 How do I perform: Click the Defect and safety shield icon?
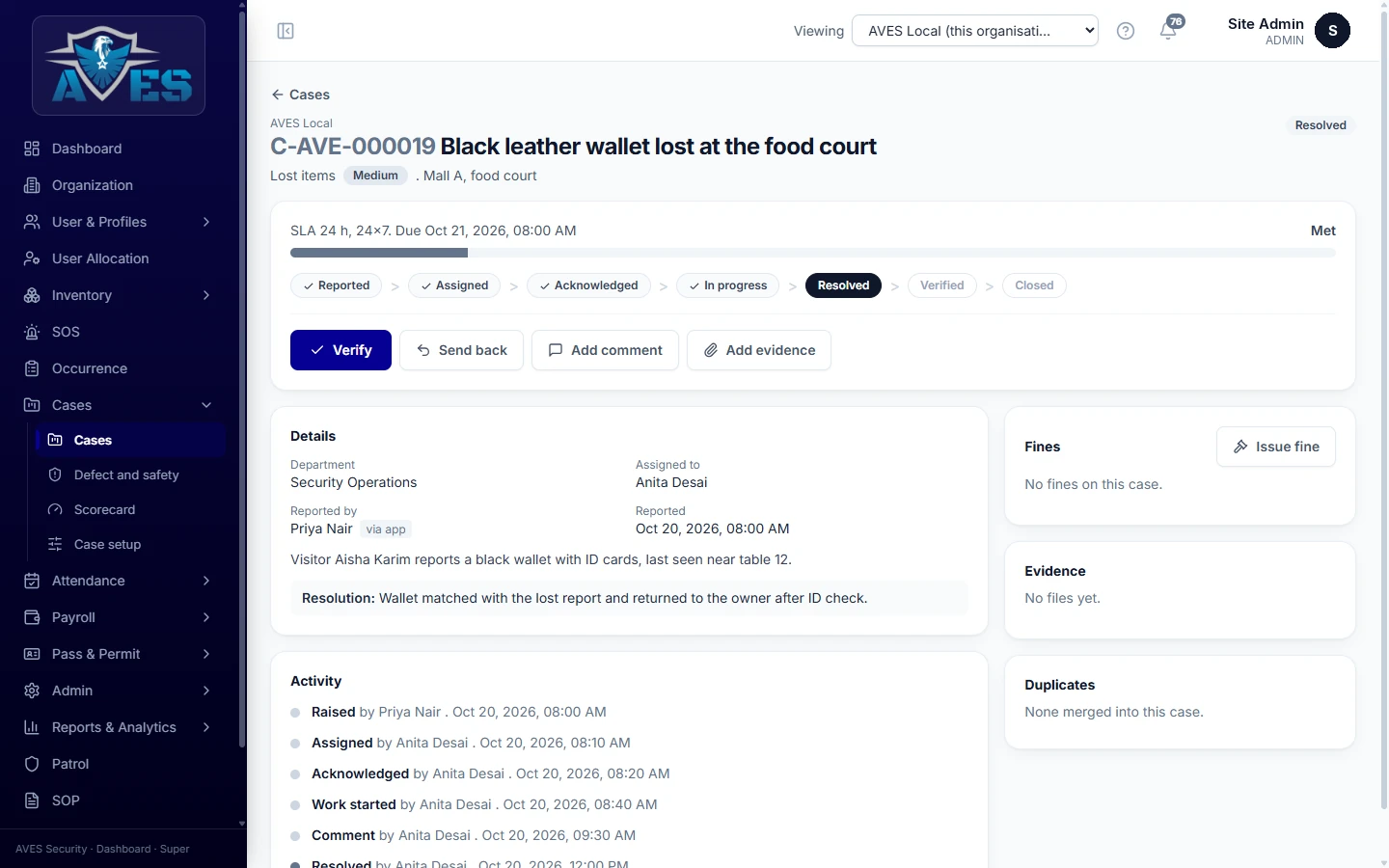coord(55,475)
